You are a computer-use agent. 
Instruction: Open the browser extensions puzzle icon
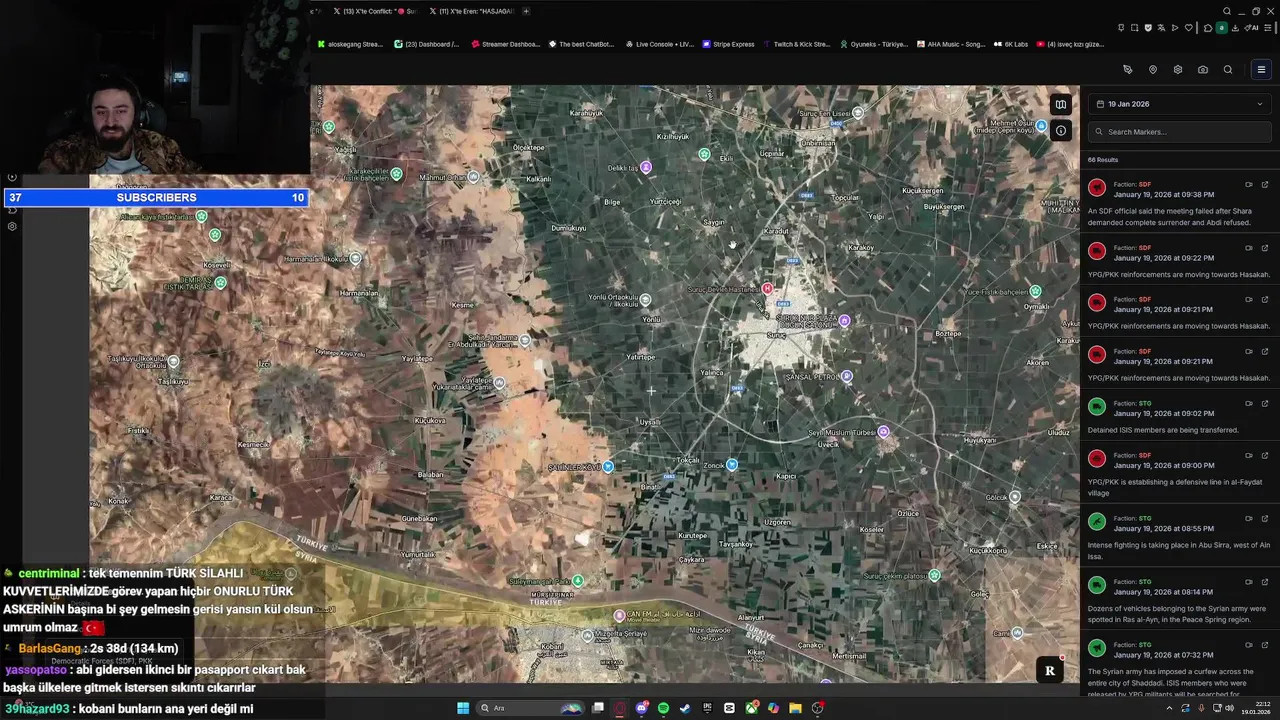(x=1208, y=28)
